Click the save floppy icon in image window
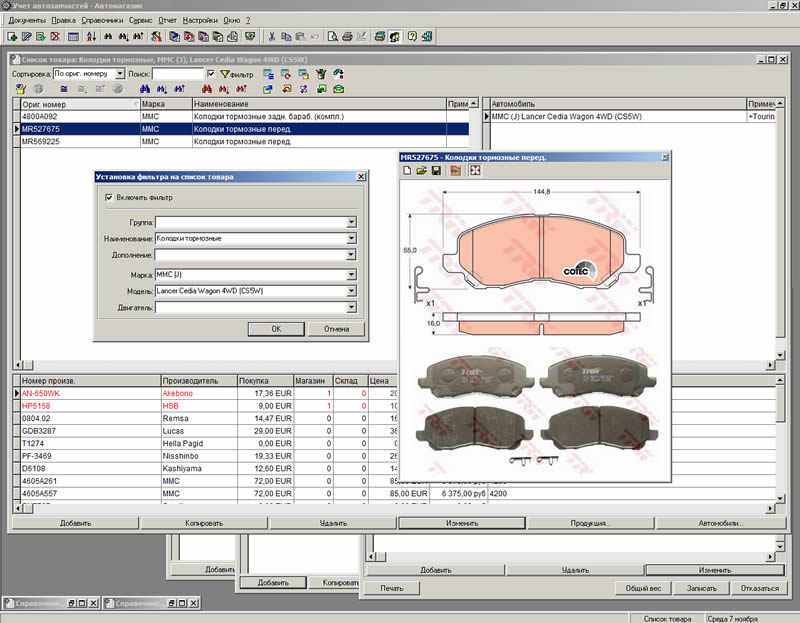The image size is (800, 623). point(436,170)
